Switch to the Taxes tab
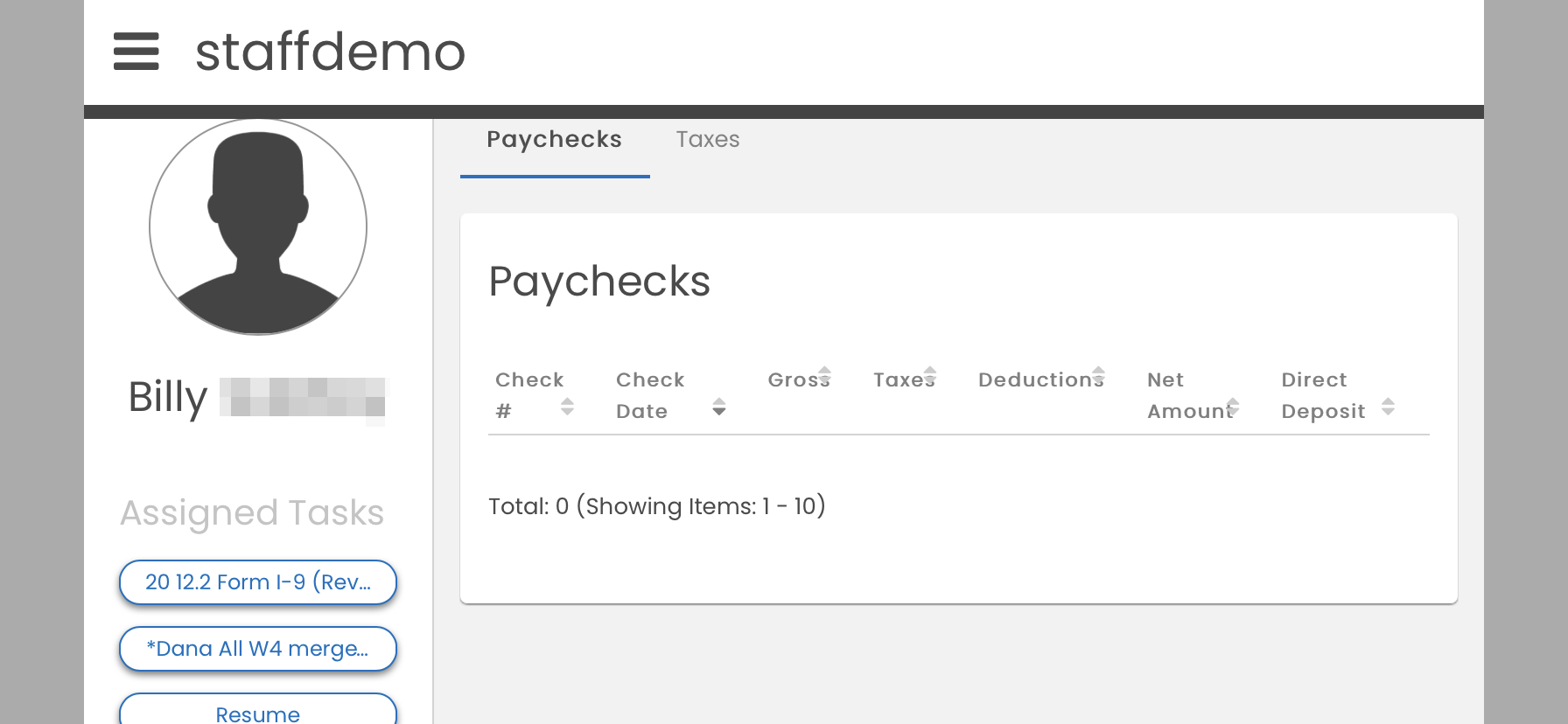Screen dimensions: 1568x724 pyautogui.click(x=708, y=140)
